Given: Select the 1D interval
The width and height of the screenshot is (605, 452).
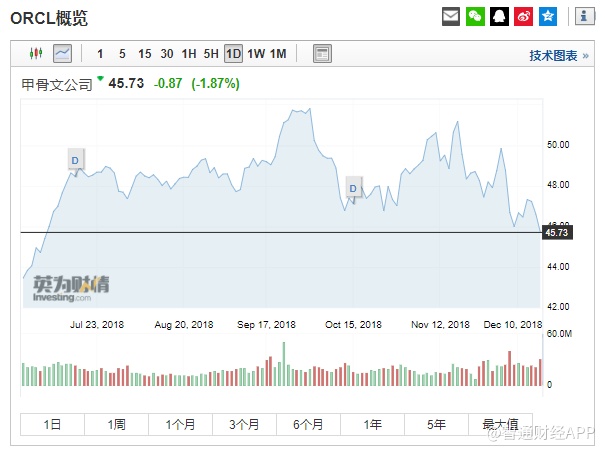Looking at the screenshot, I should point(233,54).
